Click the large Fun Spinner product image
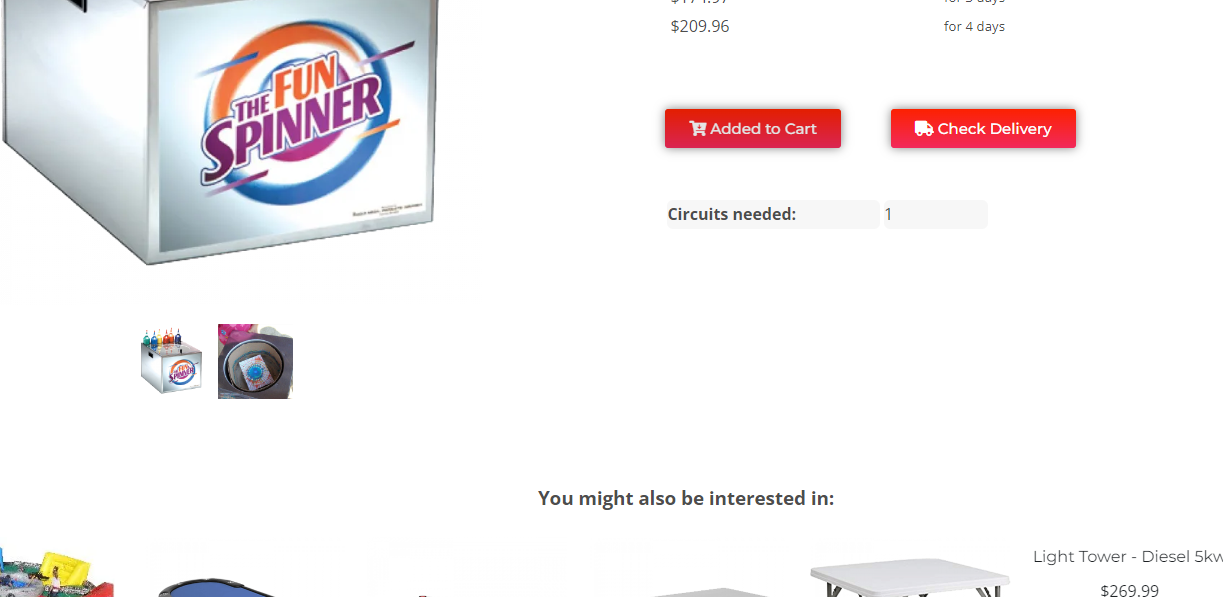Image resolution: width=1223 pixels, height=597 pixels. pyautogui.click(x=221, y=132)
